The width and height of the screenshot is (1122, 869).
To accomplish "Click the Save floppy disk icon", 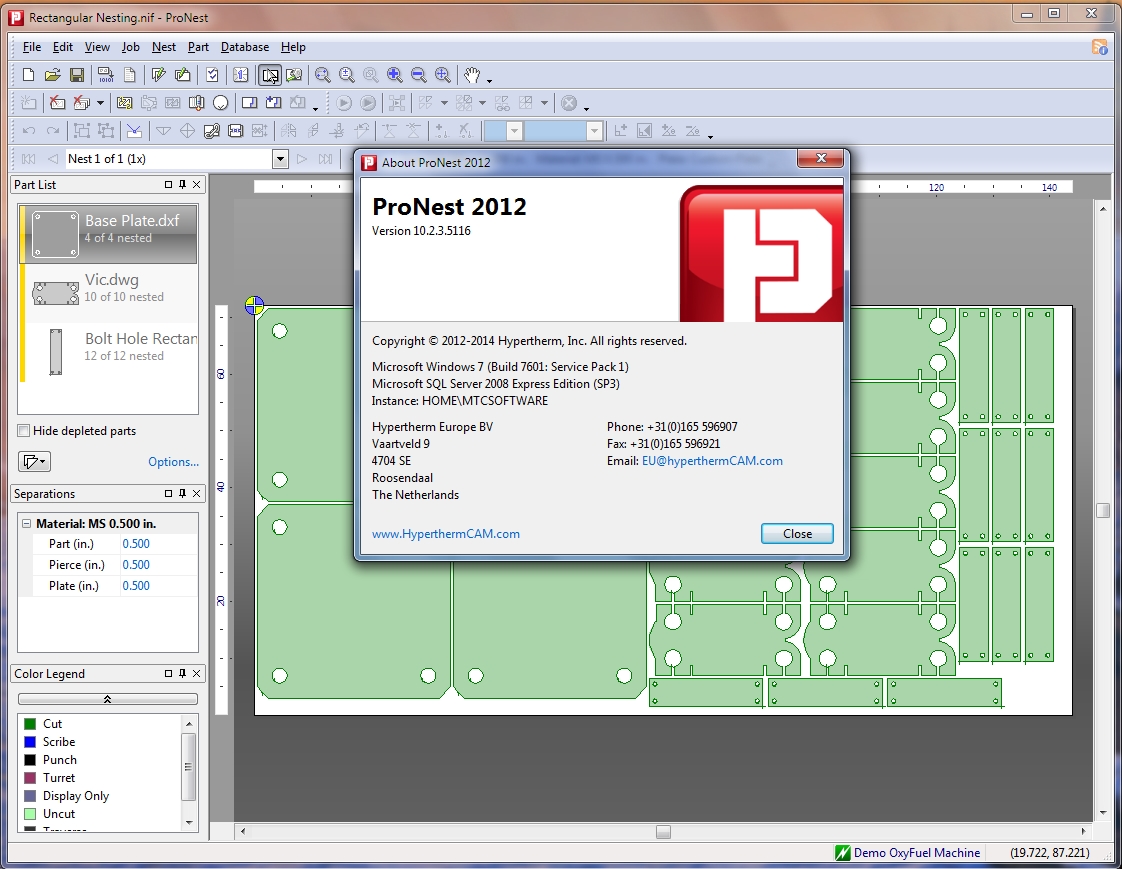I will (77, 75).
